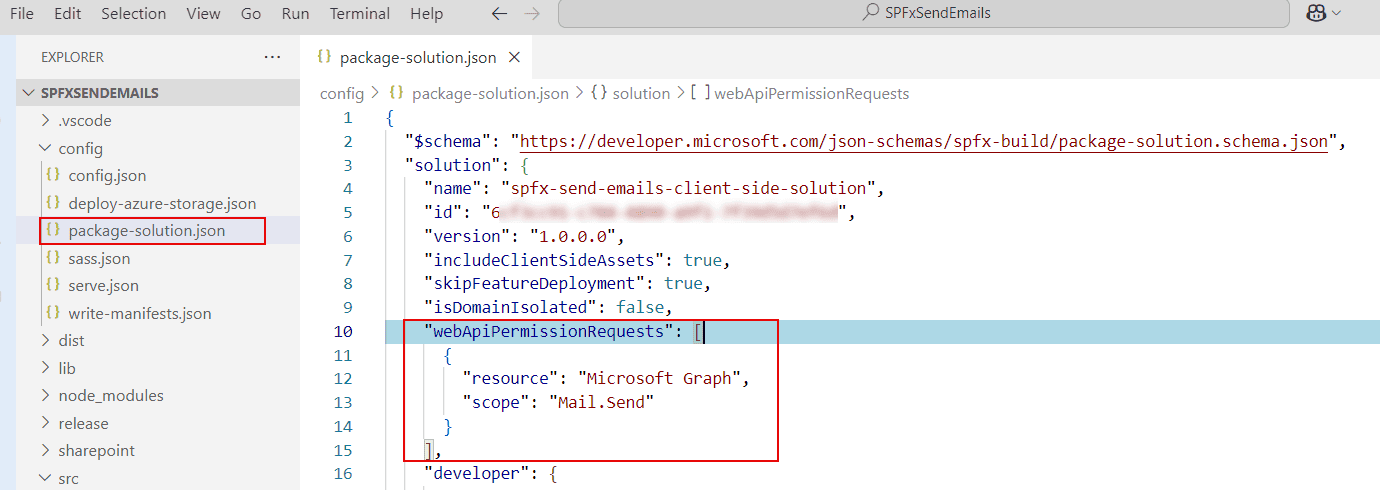Screen dimensions: 1380x490
Task: Open the Run menu
Action: [295, 14]
